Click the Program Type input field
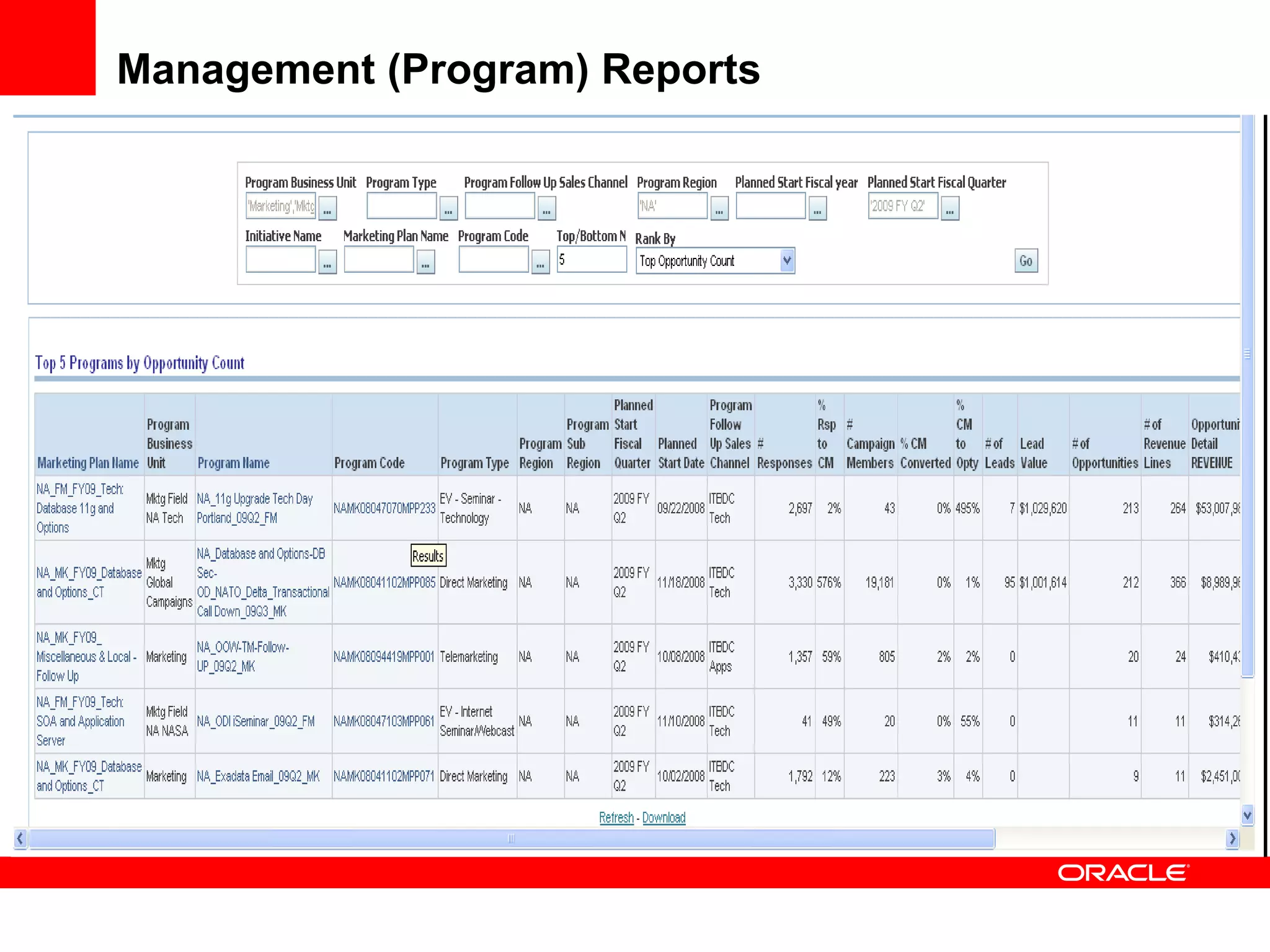This screenshot has width=1270, height=952. tap(401, 206)
